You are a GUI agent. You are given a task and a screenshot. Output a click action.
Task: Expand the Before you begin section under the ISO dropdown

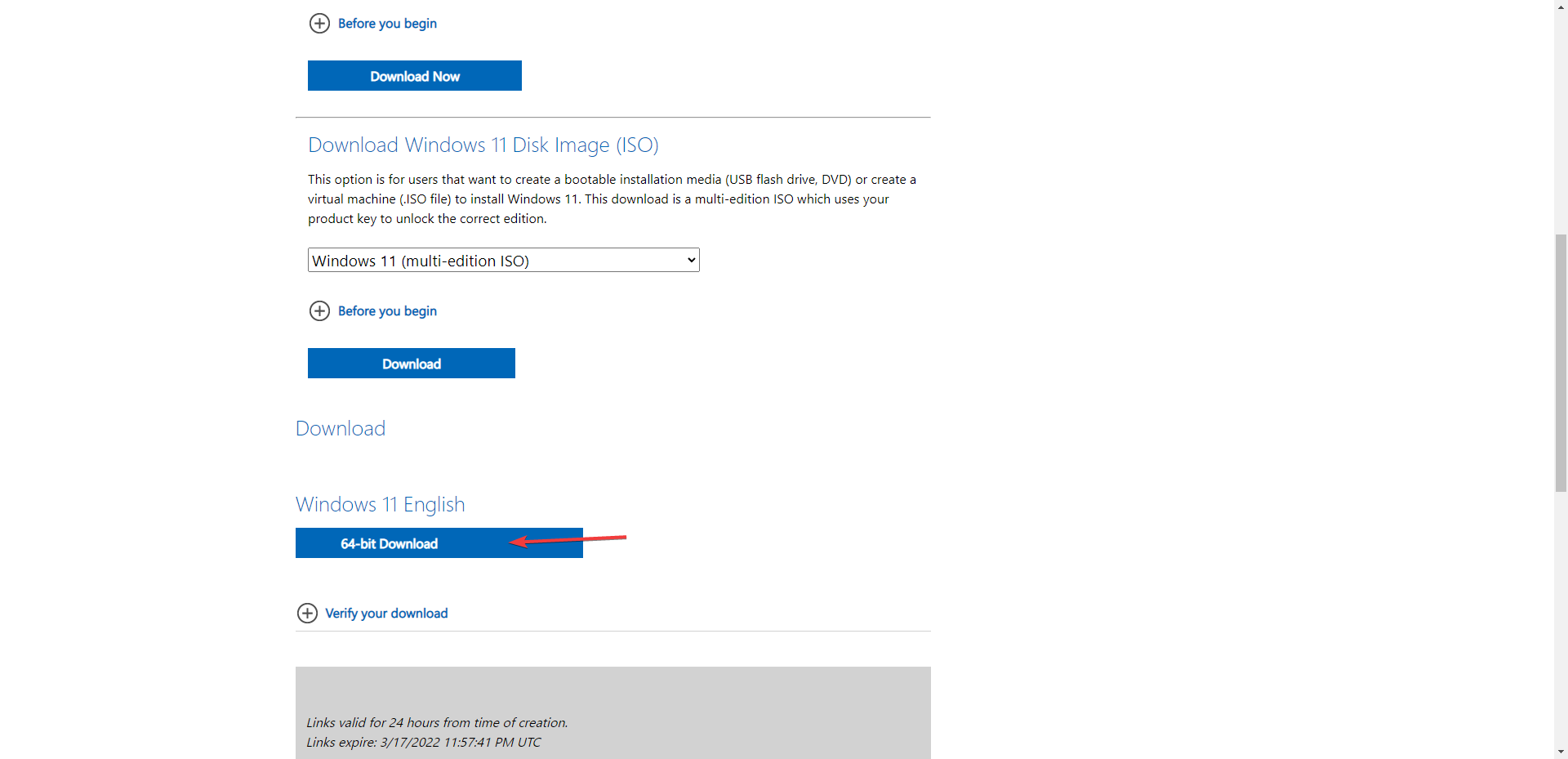click(x=373, y=311)
